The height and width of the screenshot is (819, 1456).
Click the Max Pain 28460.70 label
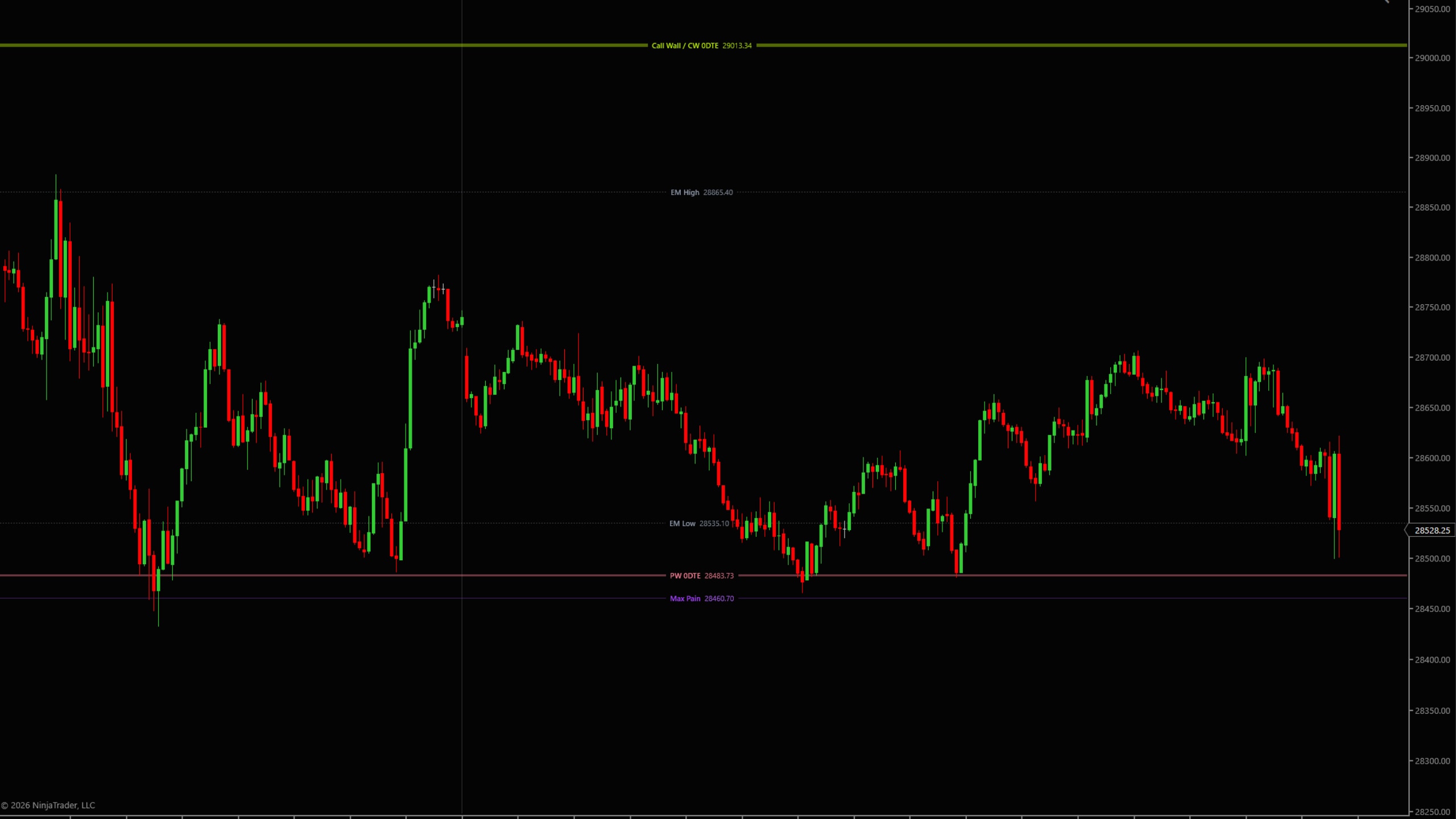coord(701,598)
